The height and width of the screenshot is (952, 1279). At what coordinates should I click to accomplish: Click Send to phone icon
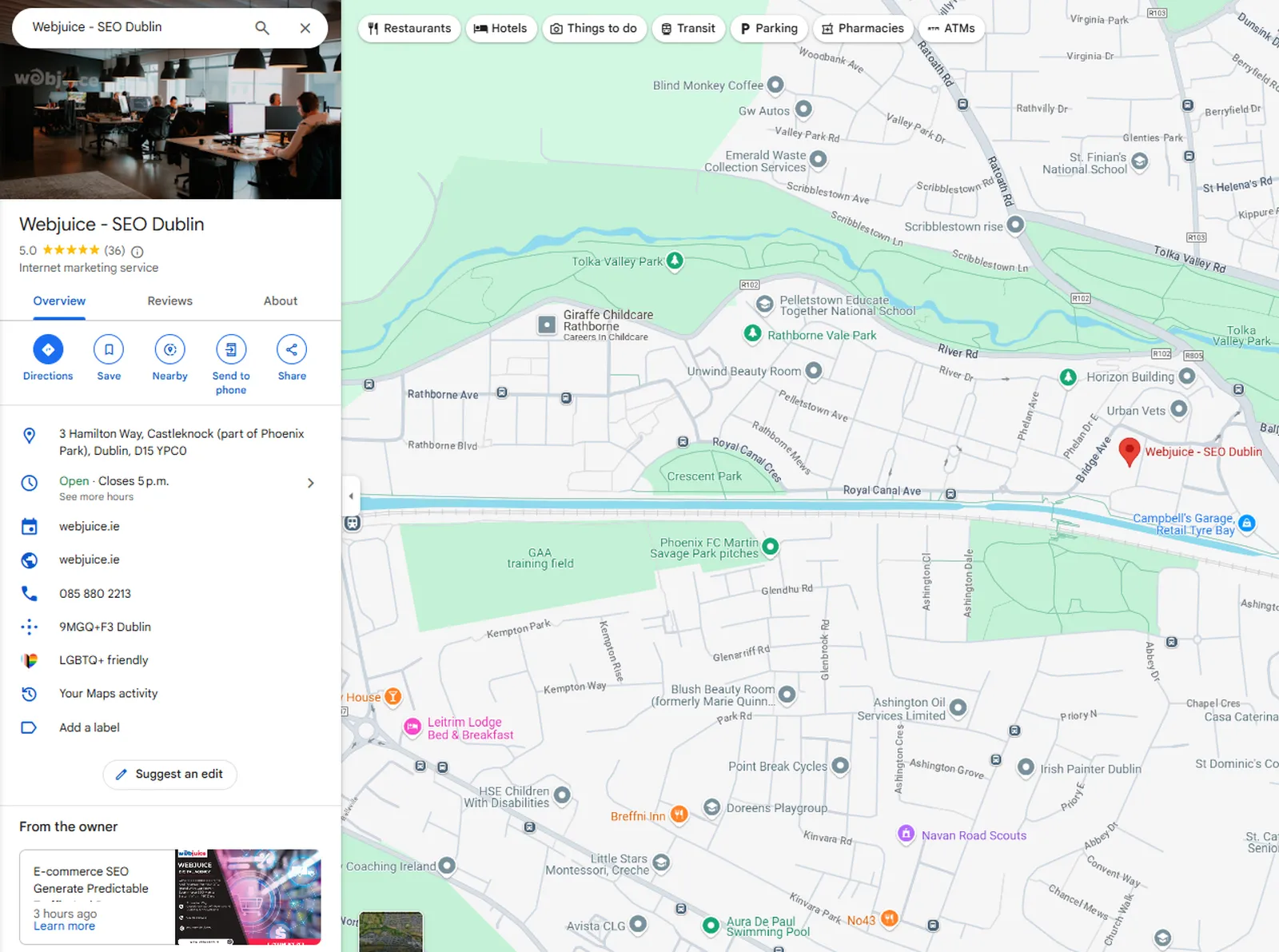[231, 349]
